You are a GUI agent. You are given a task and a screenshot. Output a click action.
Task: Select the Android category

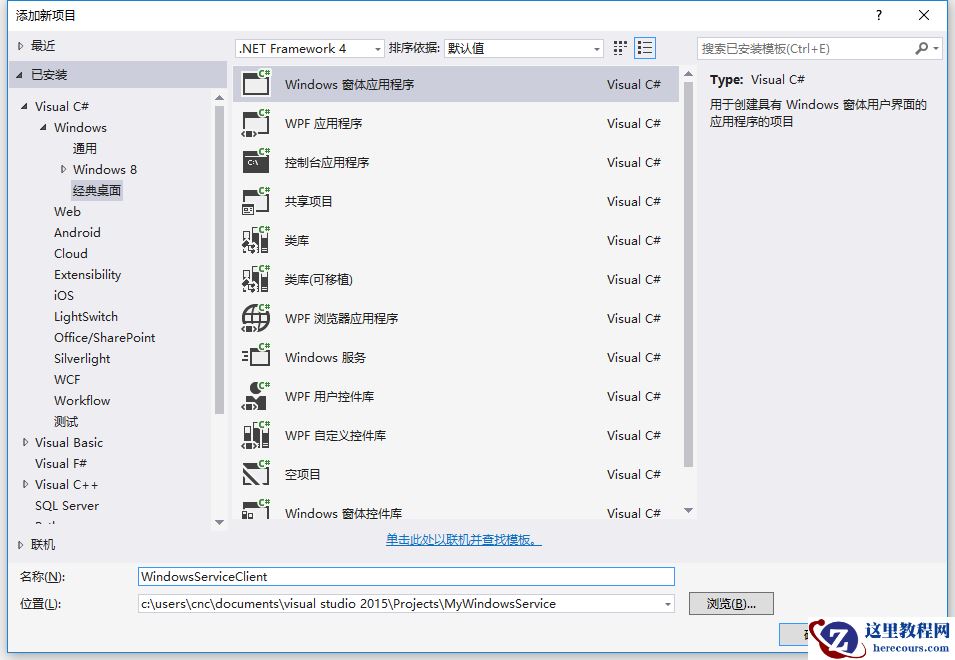coord(77,233)
